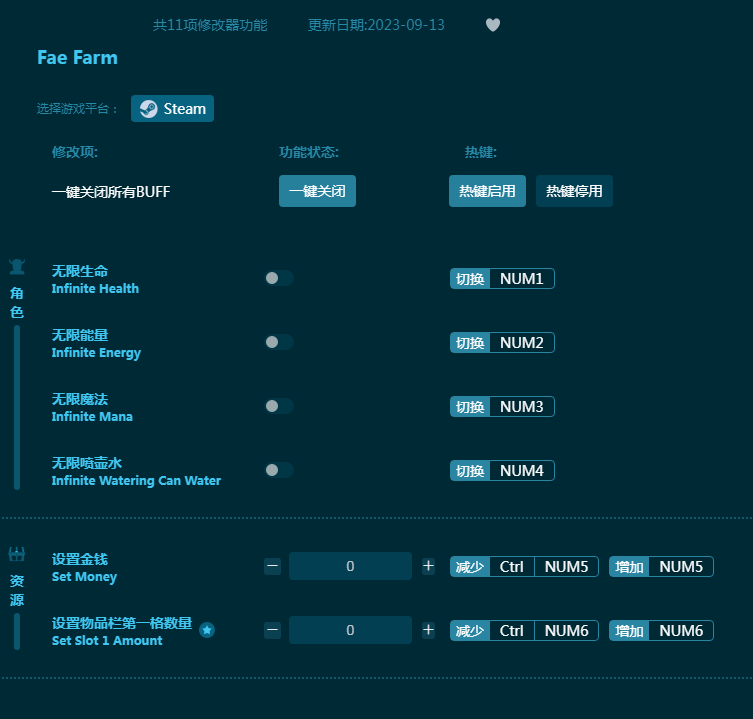Image resolution: width=753 pixels, height=719 pixels.
Task: Click NUM5 key of Set Money increase hotkey
Action: [681, 567]
